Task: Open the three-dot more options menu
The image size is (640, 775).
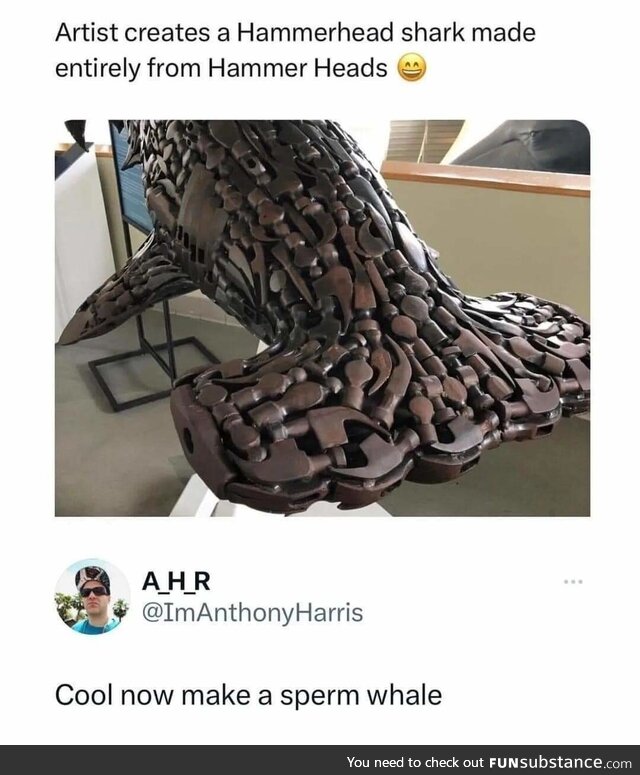Action: point(573,582)
